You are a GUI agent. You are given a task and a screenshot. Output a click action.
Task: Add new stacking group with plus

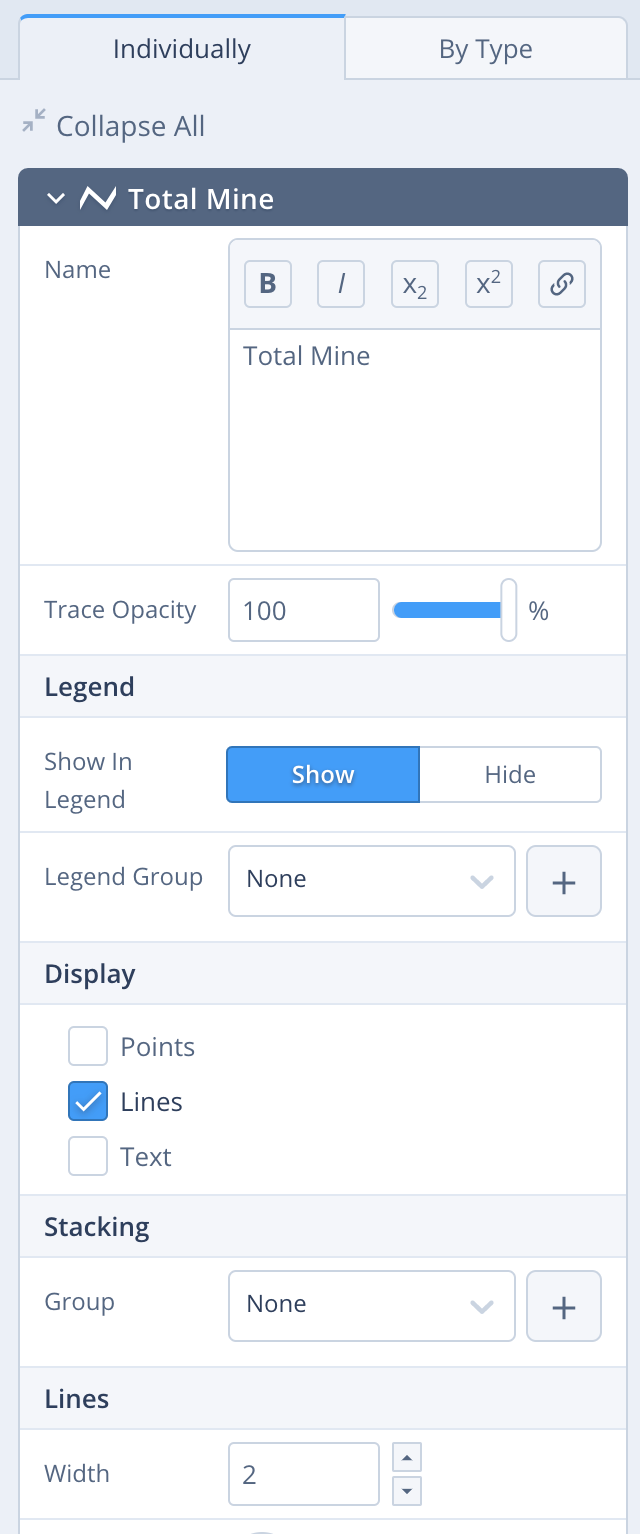564,1306
